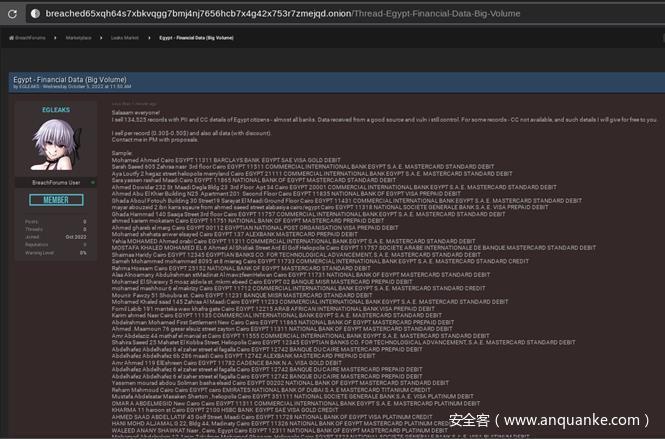
Task: Click the status icon beside BreachForums User
Action: pyautogui.click(x=92, y=183)
